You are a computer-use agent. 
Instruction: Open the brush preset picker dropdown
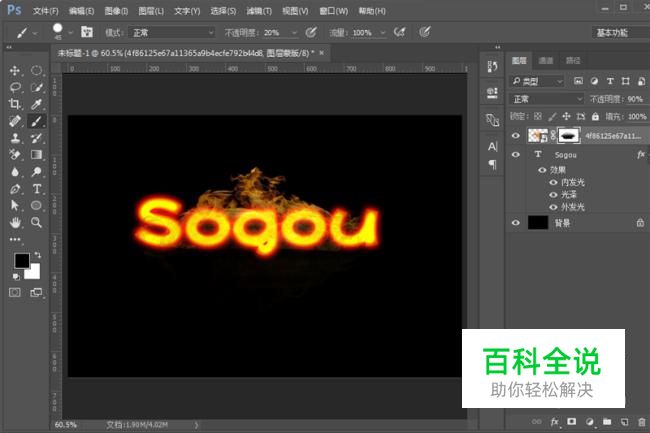(x=70, y=32)
